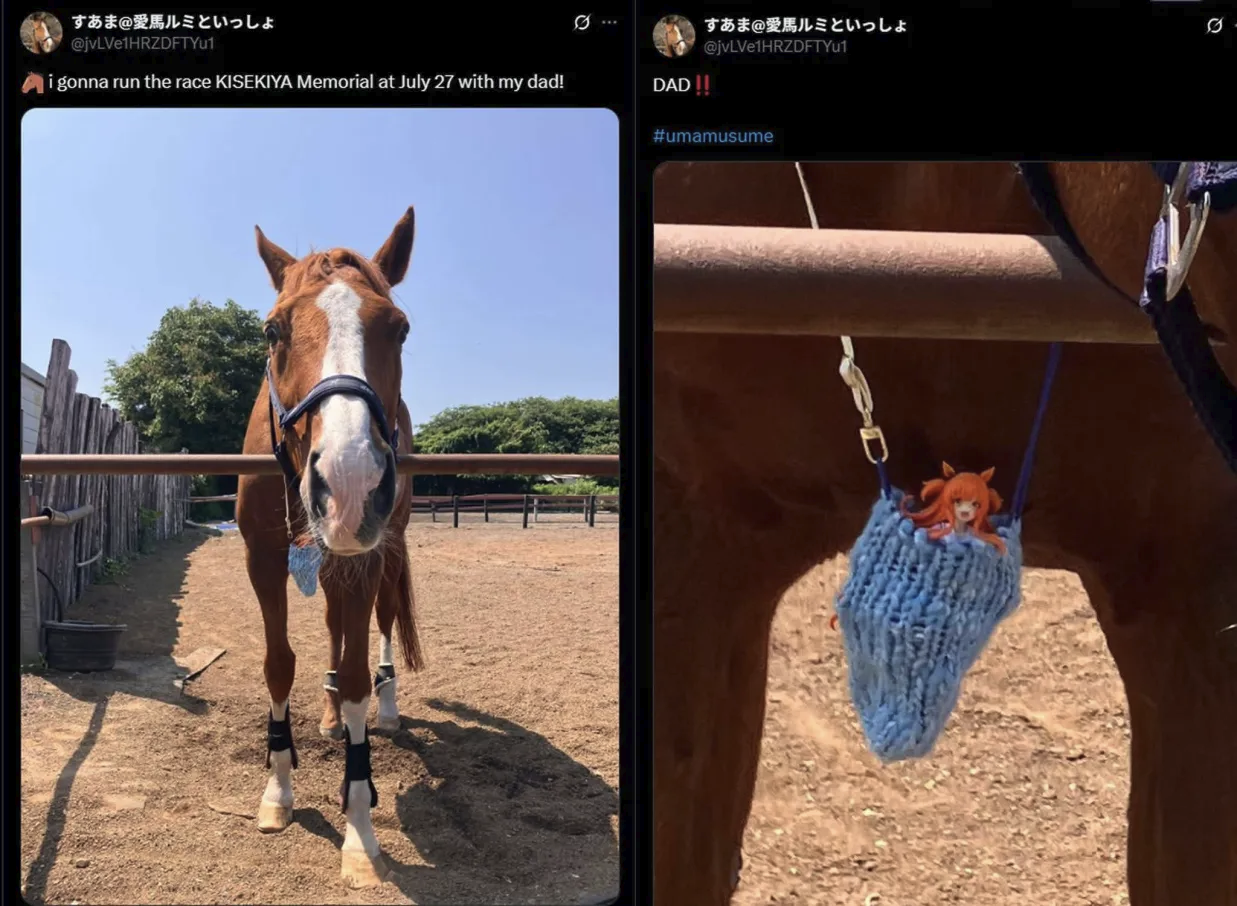The height and width of the screenshot is (906, 1237).
Task: Open the DAD tweet text
Action: (x=672, y=85)
